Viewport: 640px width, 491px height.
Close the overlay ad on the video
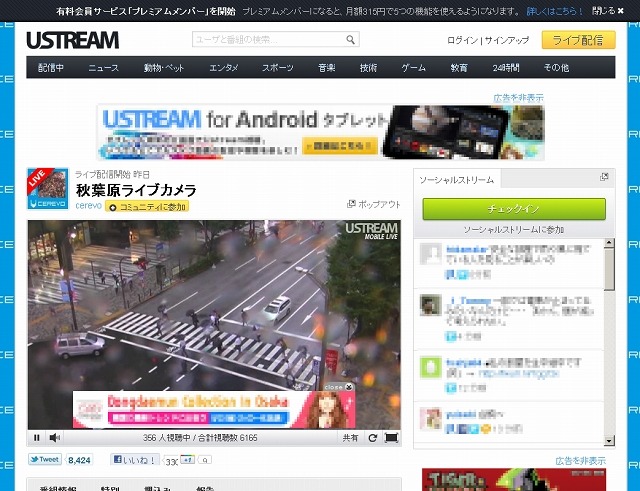click(349, 387)
